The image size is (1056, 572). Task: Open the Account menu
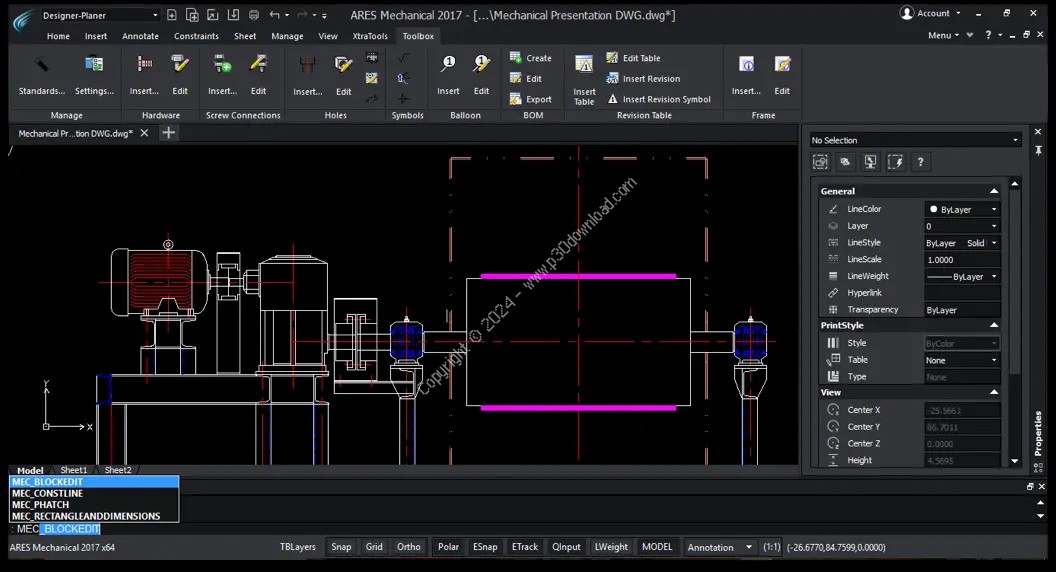[931, 13]
